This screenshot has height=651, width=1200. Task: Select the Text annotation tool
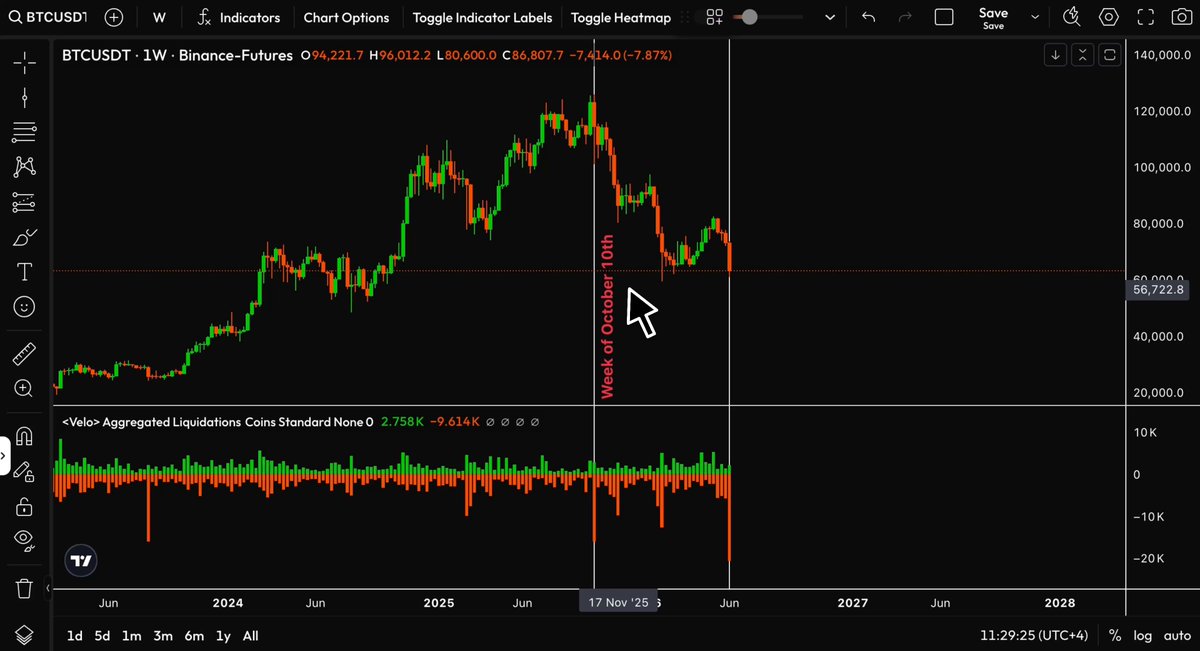pyautogui.click(x=25, y=271)
